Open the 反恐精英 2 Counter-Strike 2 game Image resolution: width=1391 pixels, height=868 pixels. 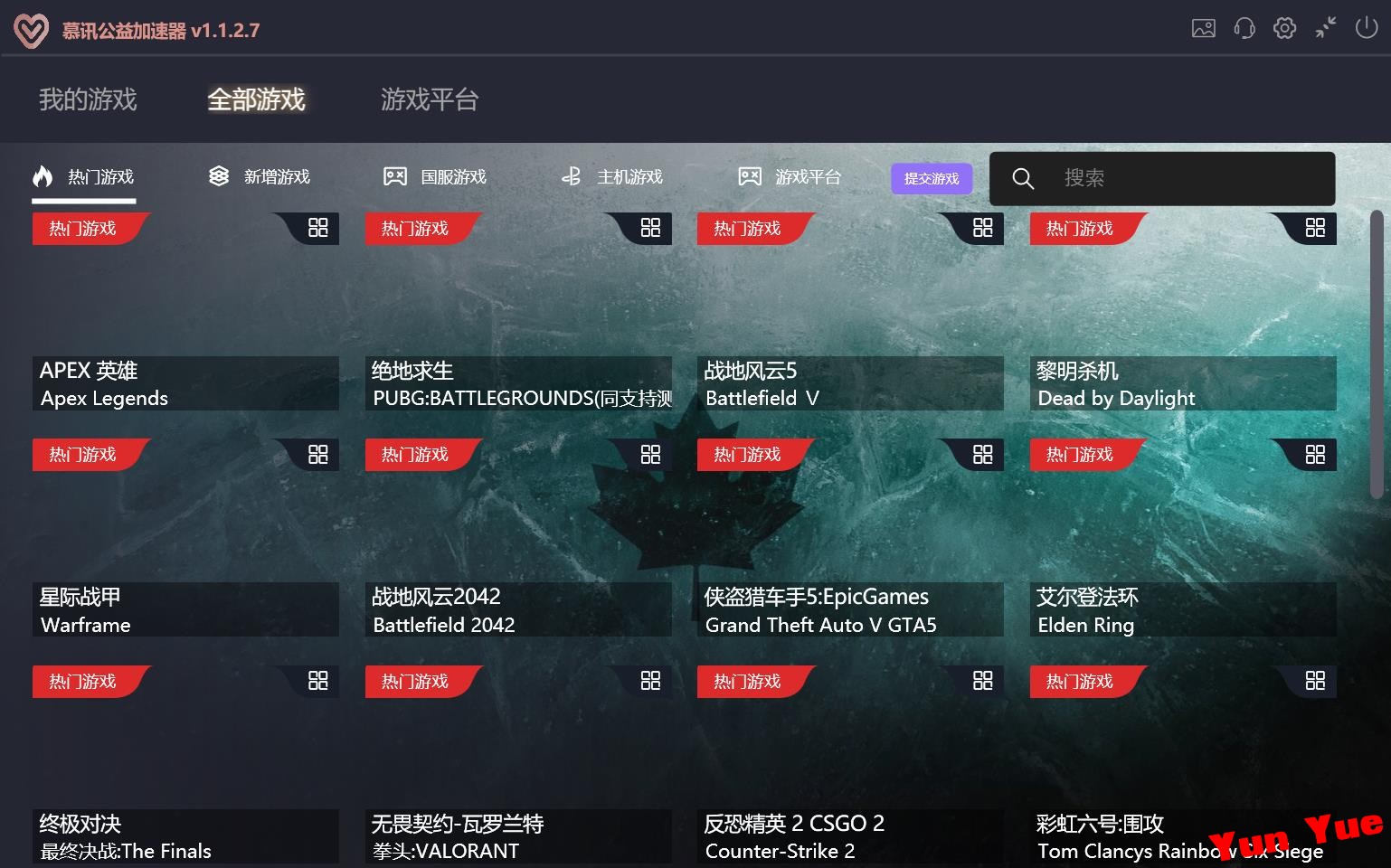850,764
